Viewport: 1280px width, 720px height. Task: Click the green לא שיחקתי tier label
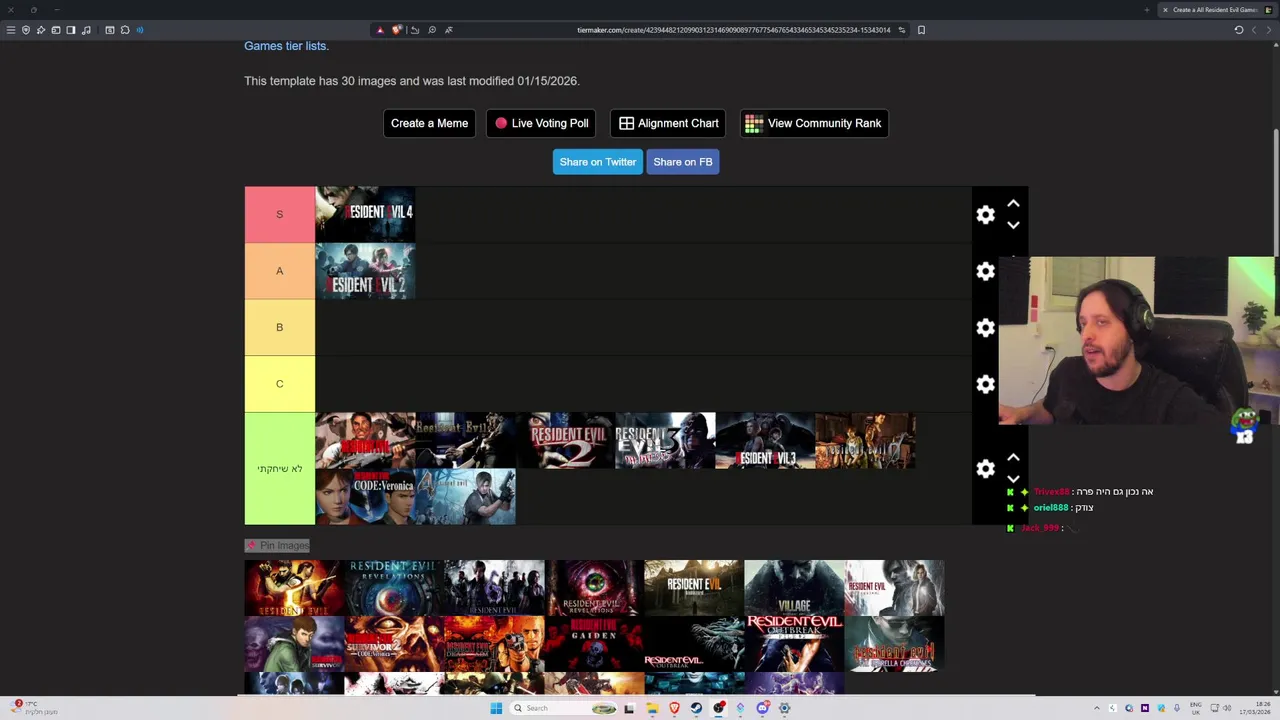tap(279, 469)
